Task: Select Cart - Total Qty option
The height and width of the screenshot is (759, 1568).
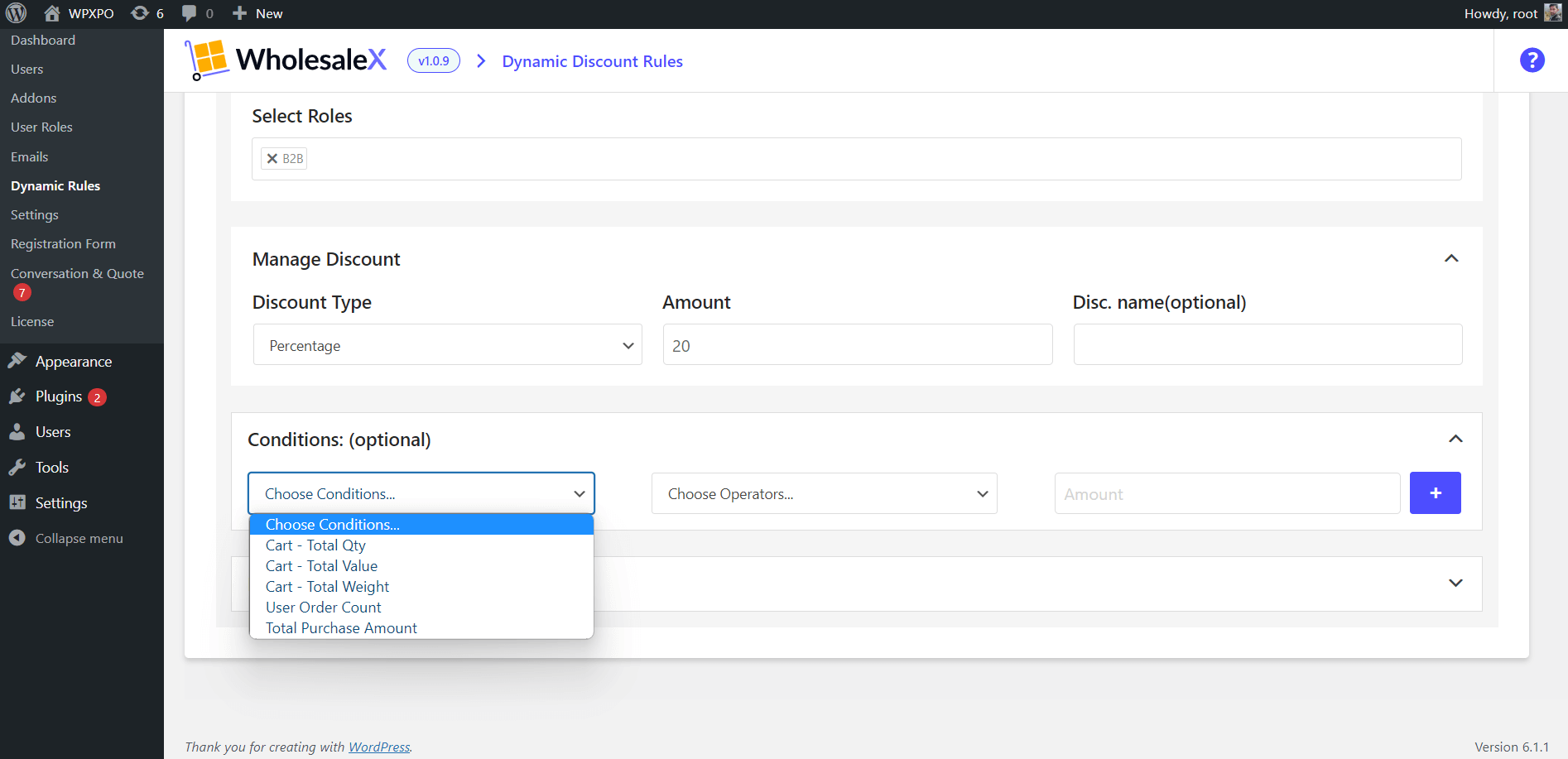Action: (421, 545)
